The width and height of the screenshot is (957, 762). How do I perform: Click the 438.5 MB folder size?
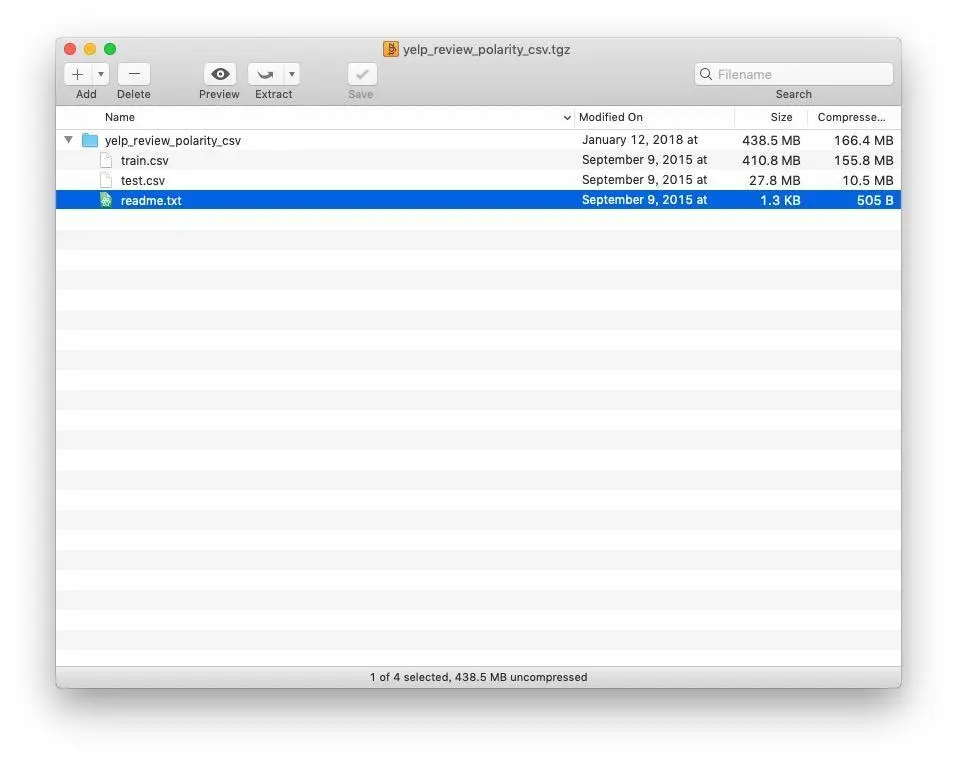coord(771,140)
